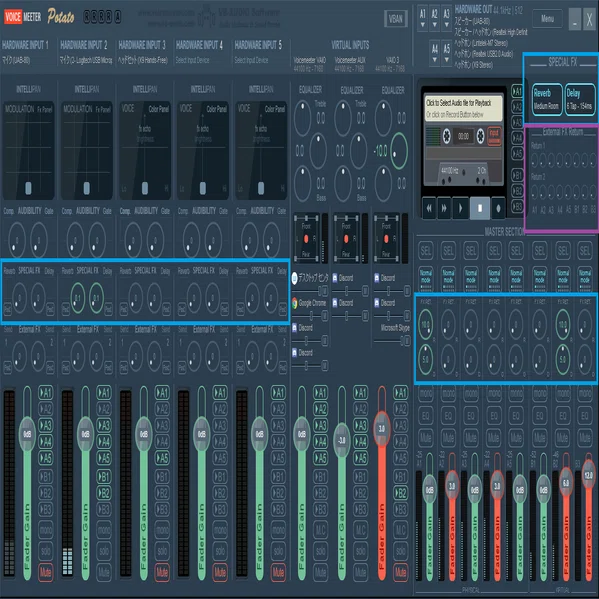
Task: Open Fx Panel on Hardware Input 1
Action: point(44,109)
